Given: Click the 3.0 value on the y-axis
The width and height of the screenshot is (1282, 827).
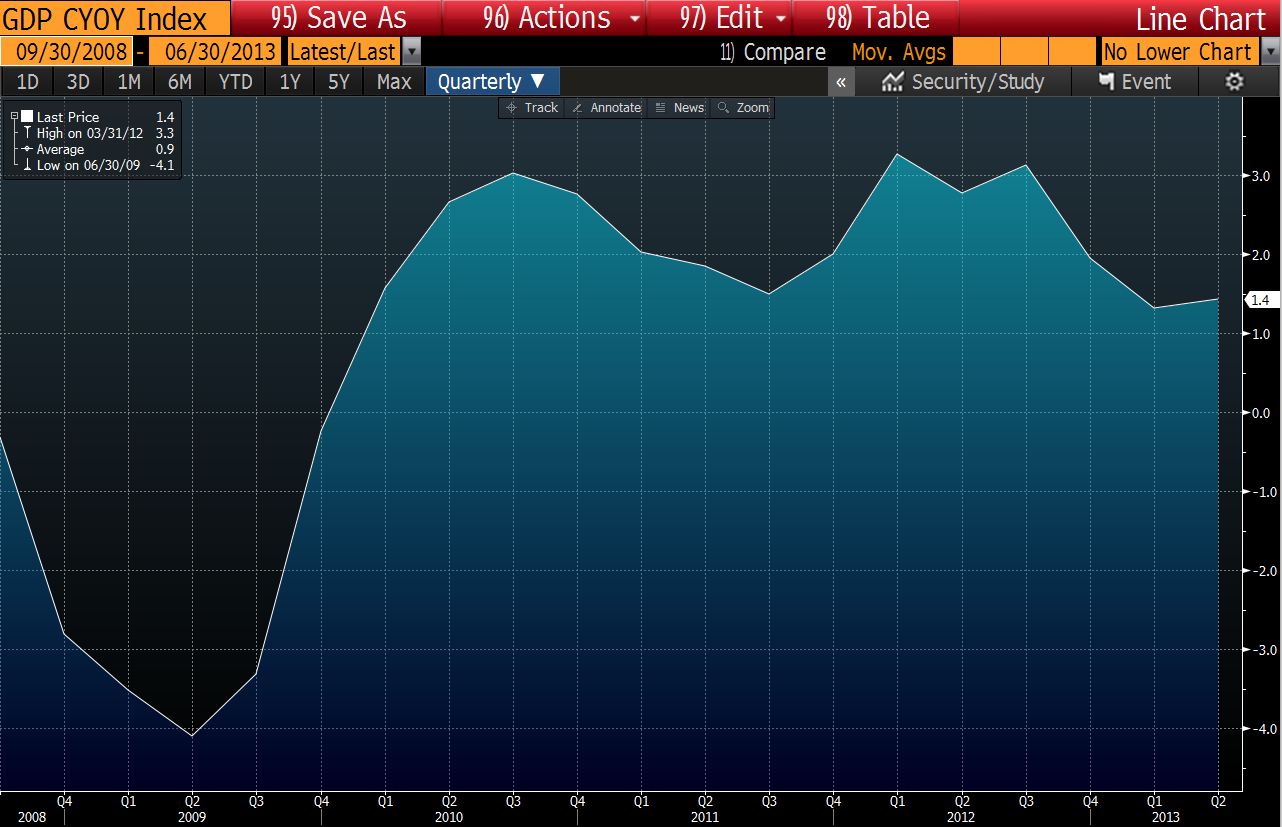Looking at the screenshot, I should [x=1260, y=176].
